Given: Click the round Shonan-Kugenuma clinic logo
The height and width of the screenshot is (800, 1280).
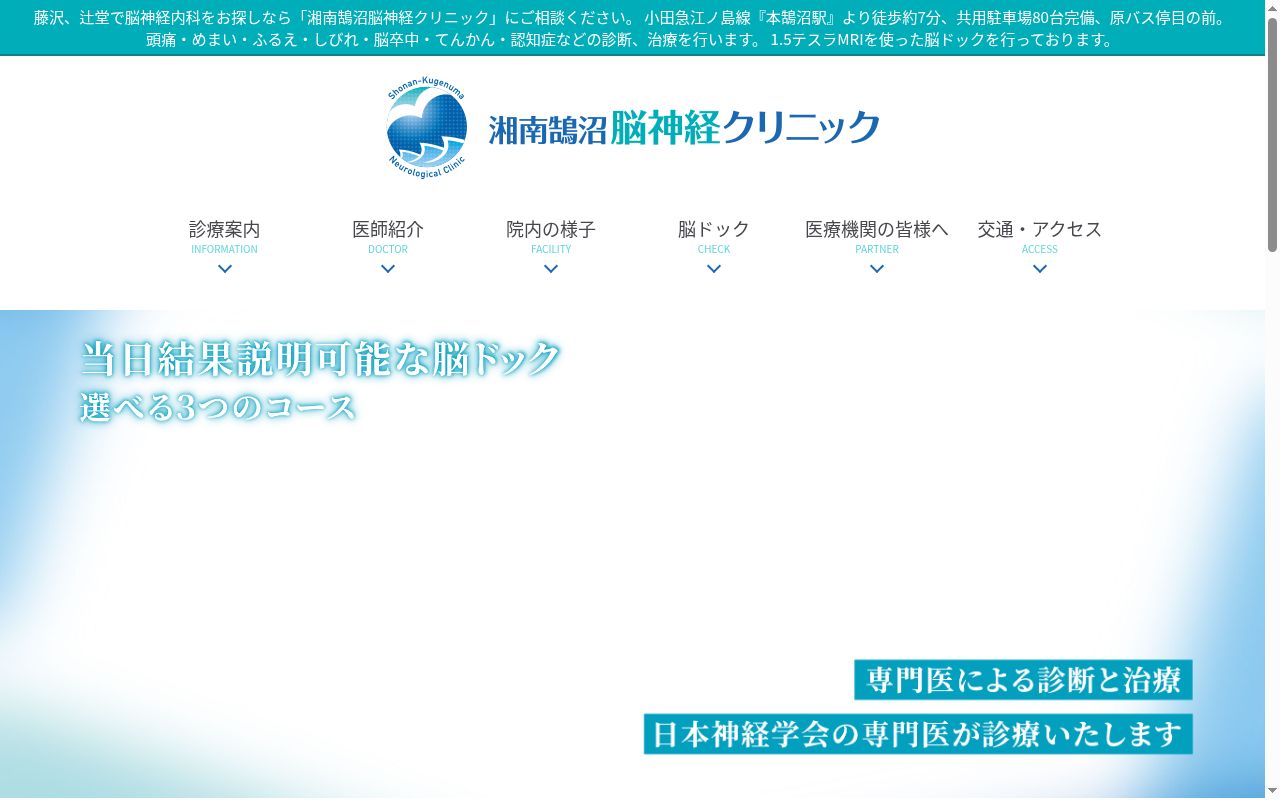Looking at the screenshot, I should pos(426,128).
